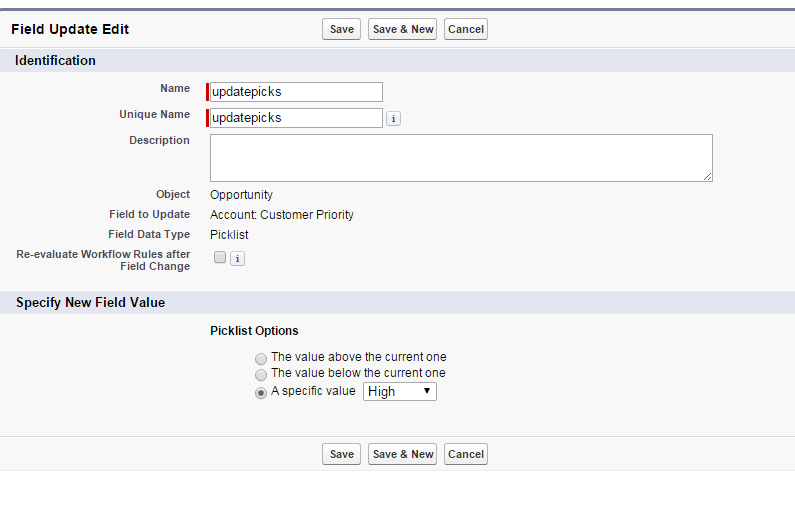This screenshot has height=511, width=795.
Task: Click the bottom Save button
Action: [342, 454]
